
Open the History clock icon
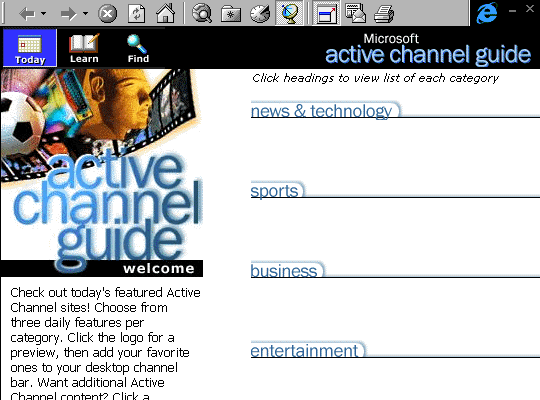click(260, 14)
